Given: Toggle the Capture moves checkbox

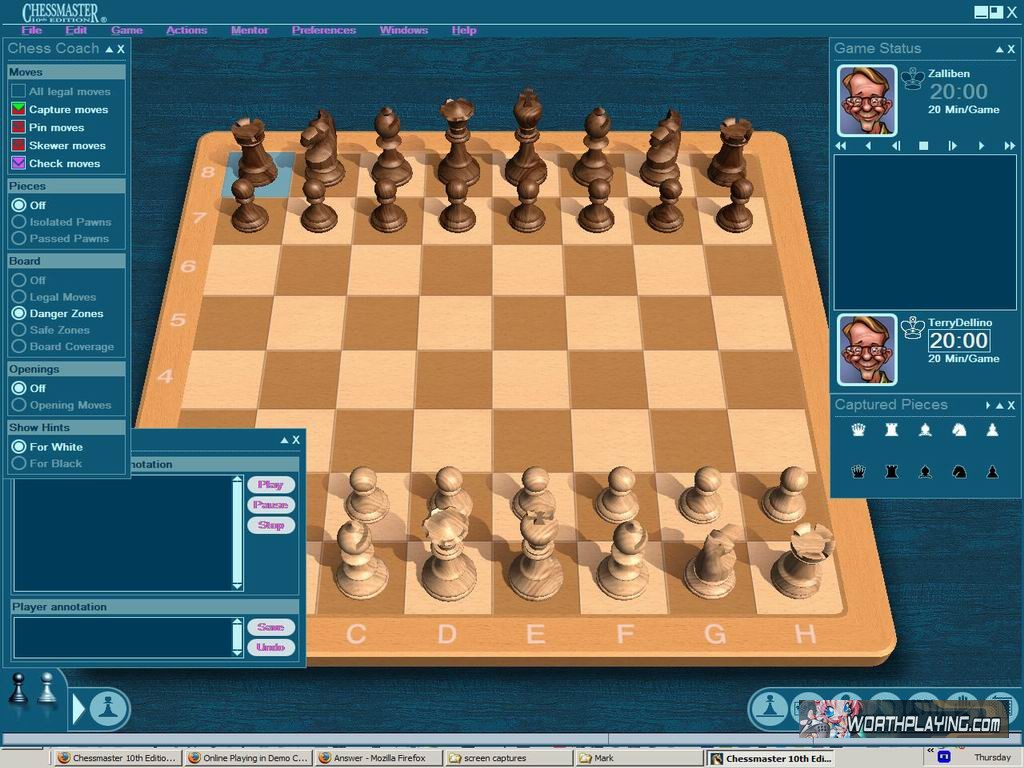Looking at the screenshot, I should coord(18,109).
